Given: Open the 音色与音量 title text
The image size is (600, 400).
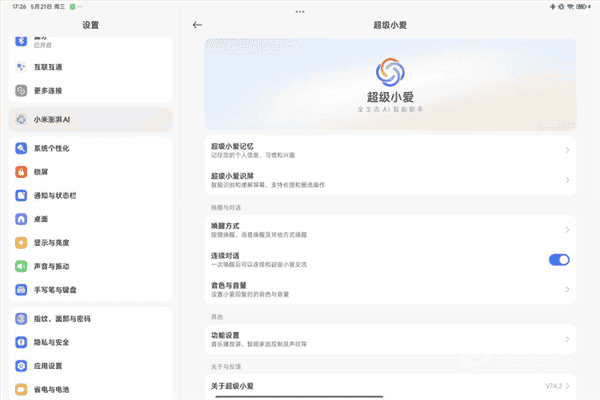Looking at the screenshot, I should [x=228, y=285].
